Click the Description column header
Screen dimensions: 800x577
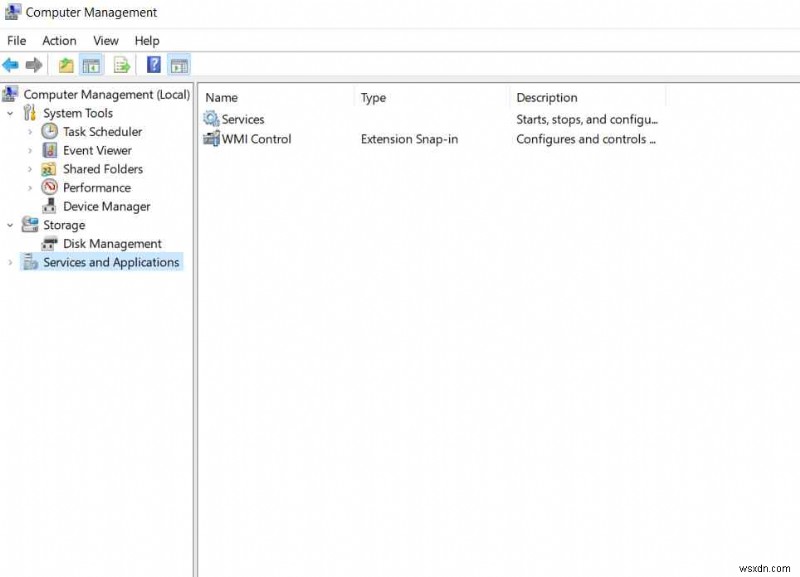(x=546, y=97)
